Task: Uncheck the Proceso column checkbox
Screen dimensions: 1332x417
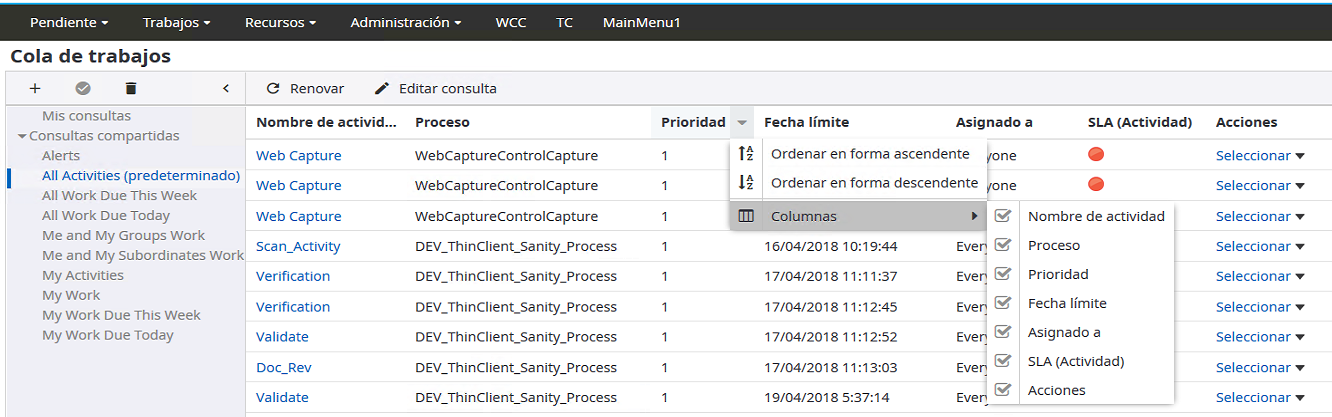Action: pyautogui.click(x=1003, y=245)
